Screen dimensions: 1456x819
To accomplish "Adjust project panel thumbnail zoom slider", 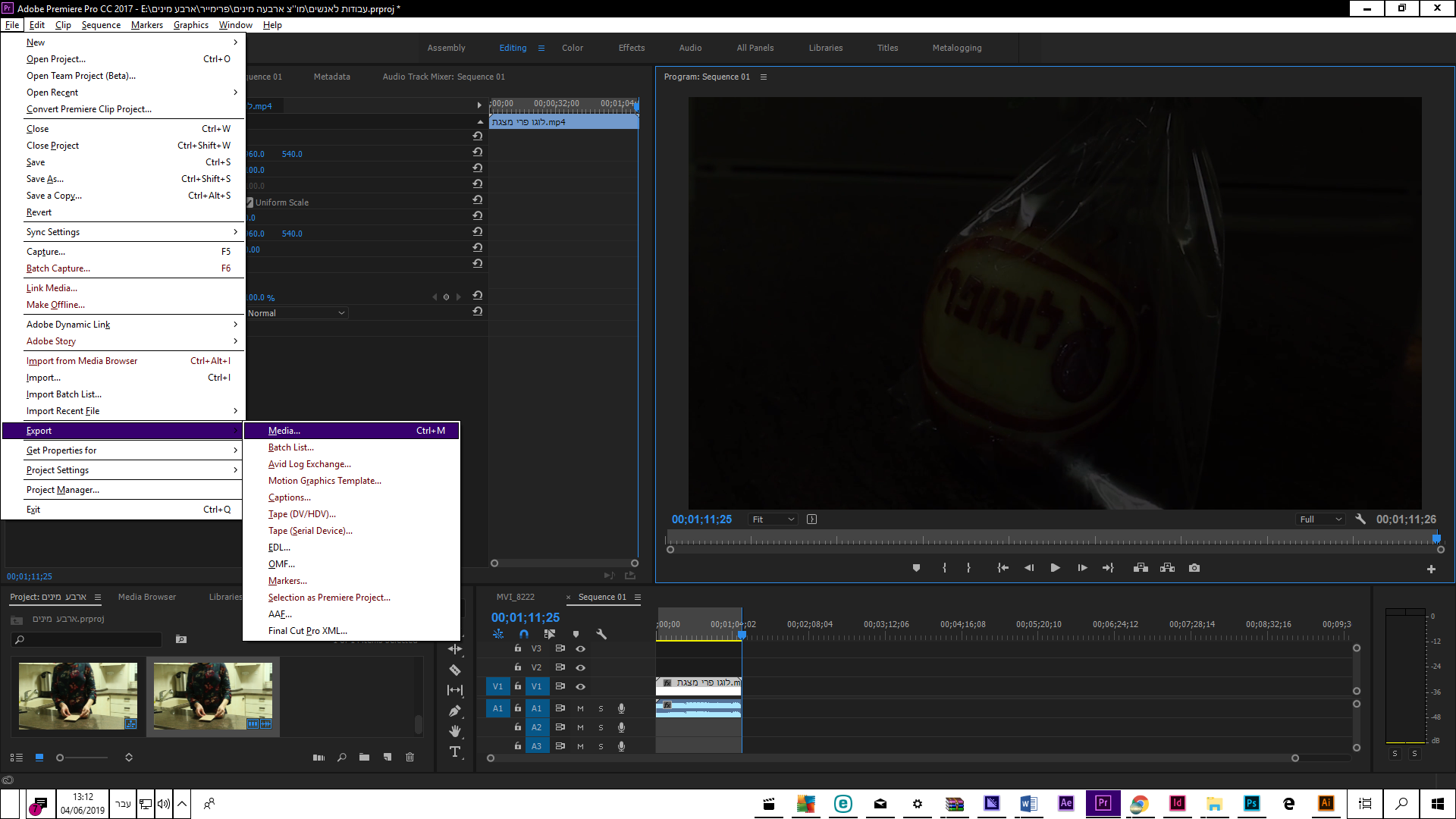I will tap(61, 758).
